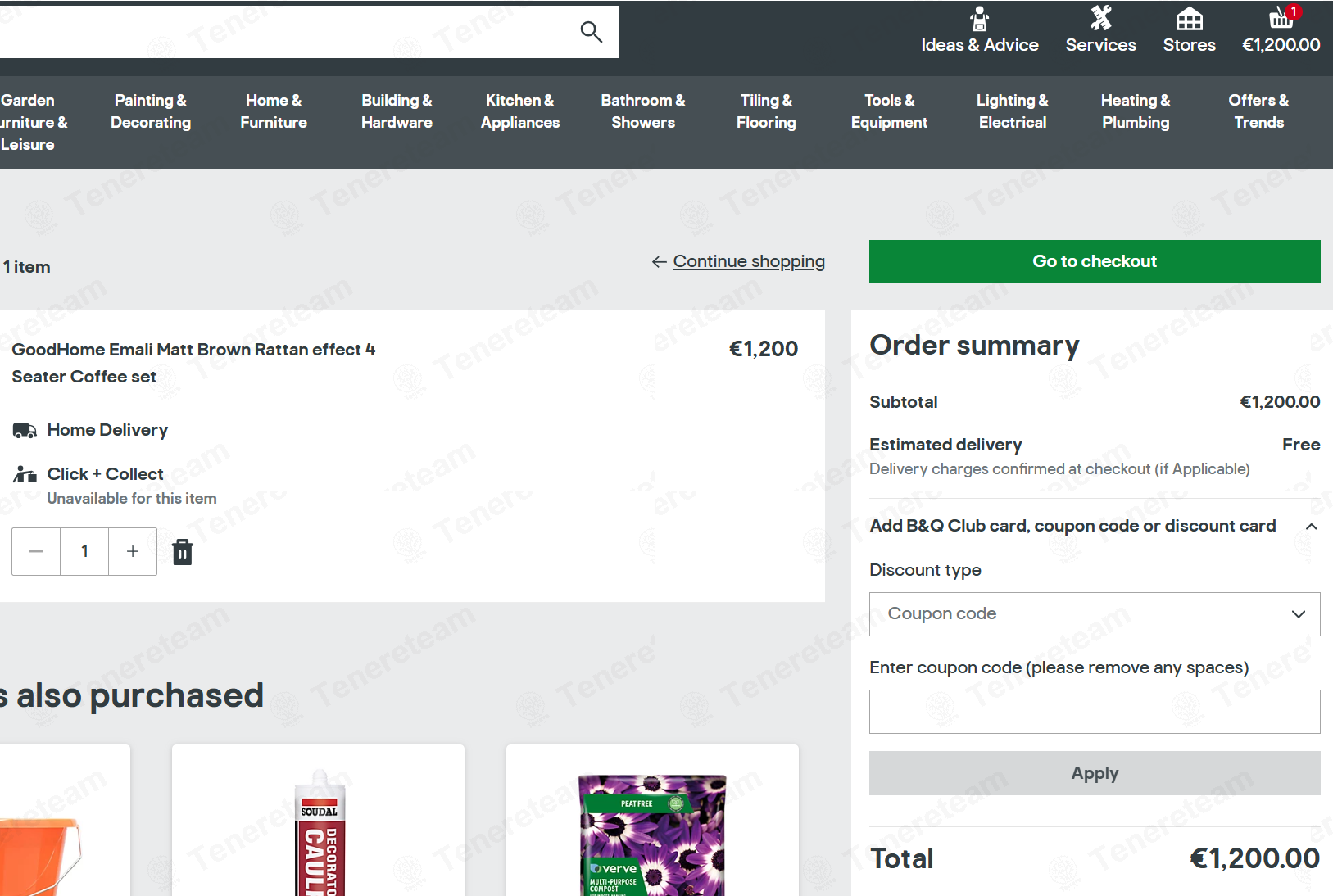This screenshot has height=896, width=1333.
Task: Follow the Continue shopping link
Action: tap(749, 261)
